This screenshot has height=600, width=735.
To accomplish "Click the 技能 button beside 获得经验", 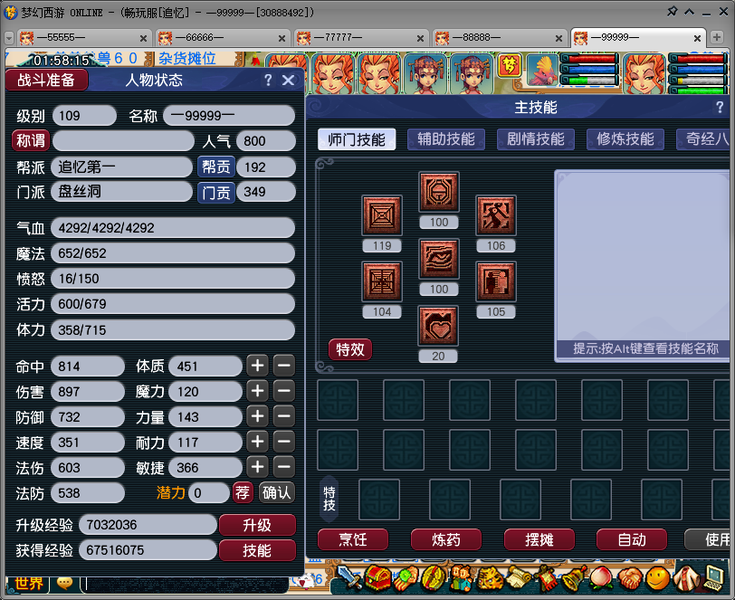I will [257, 550].
